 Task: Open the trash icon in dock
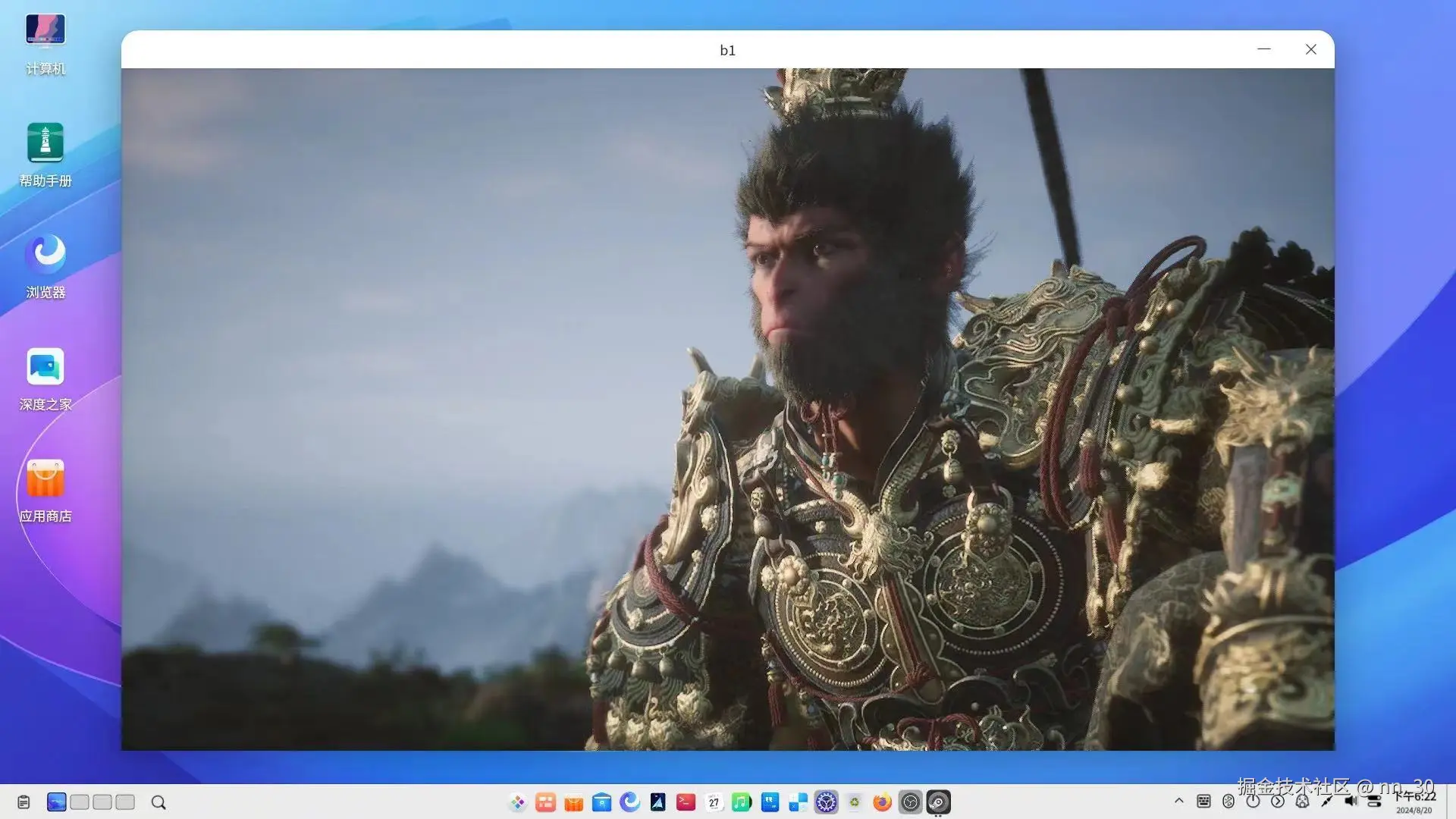854,802
